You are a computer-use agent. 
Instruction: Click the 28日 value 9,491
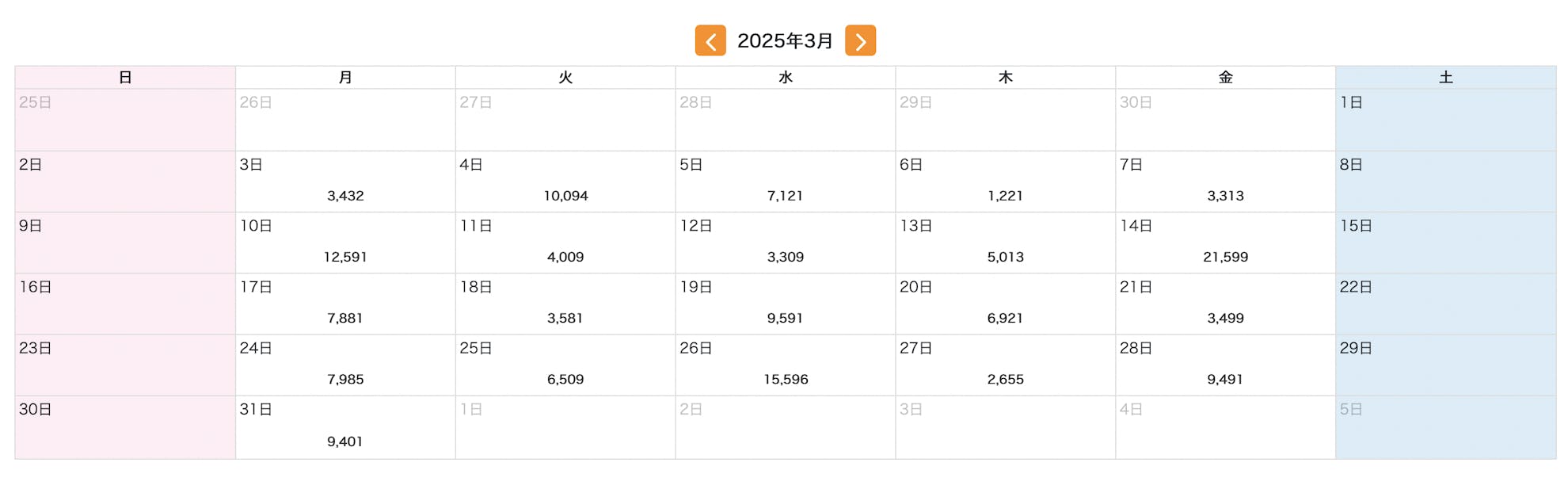tap(1225, 379)
